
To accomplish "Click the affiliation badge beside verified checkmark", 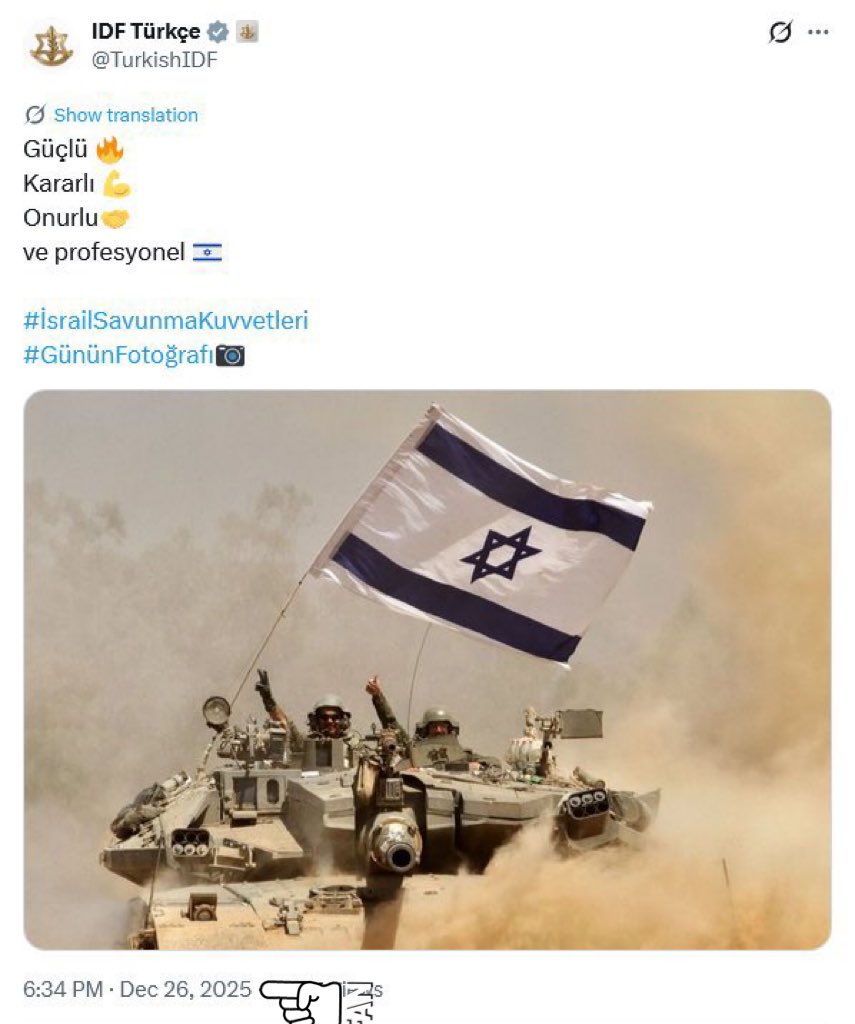I will [247, 31].
